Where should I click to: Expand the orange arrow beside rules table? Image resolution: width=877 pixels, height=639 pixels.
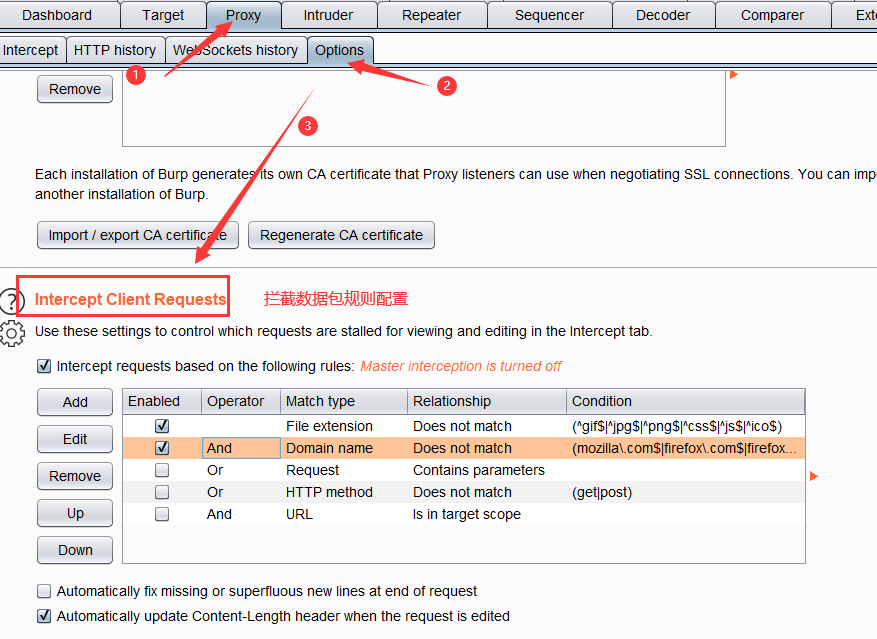813,476
